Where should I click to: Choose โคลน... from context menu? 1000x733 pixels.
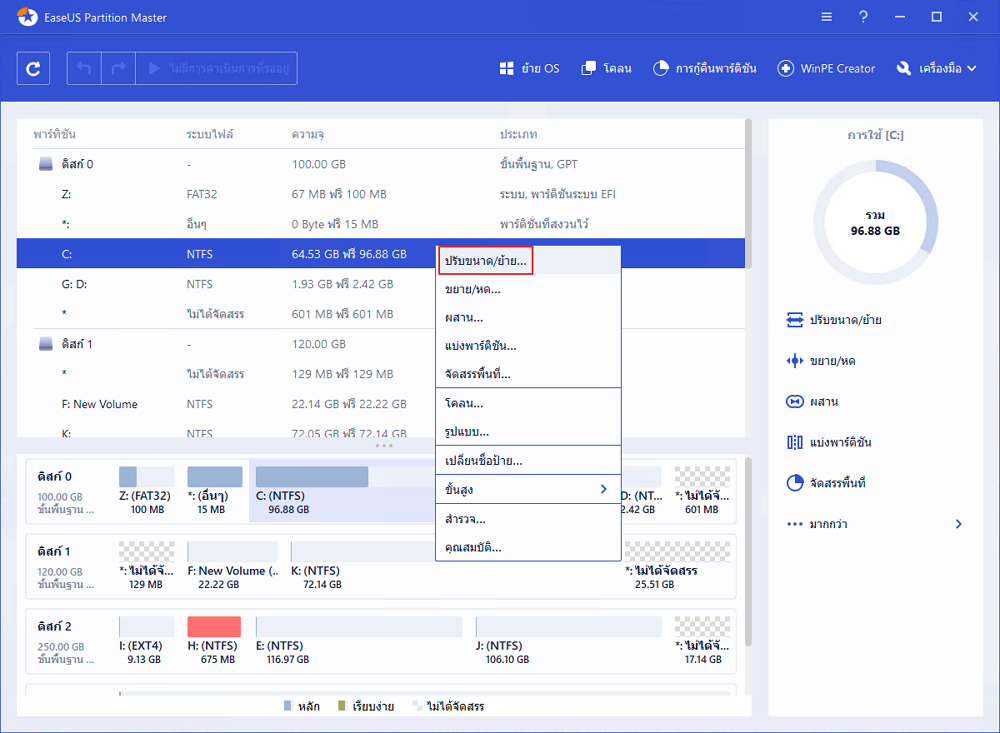(528, 403)
